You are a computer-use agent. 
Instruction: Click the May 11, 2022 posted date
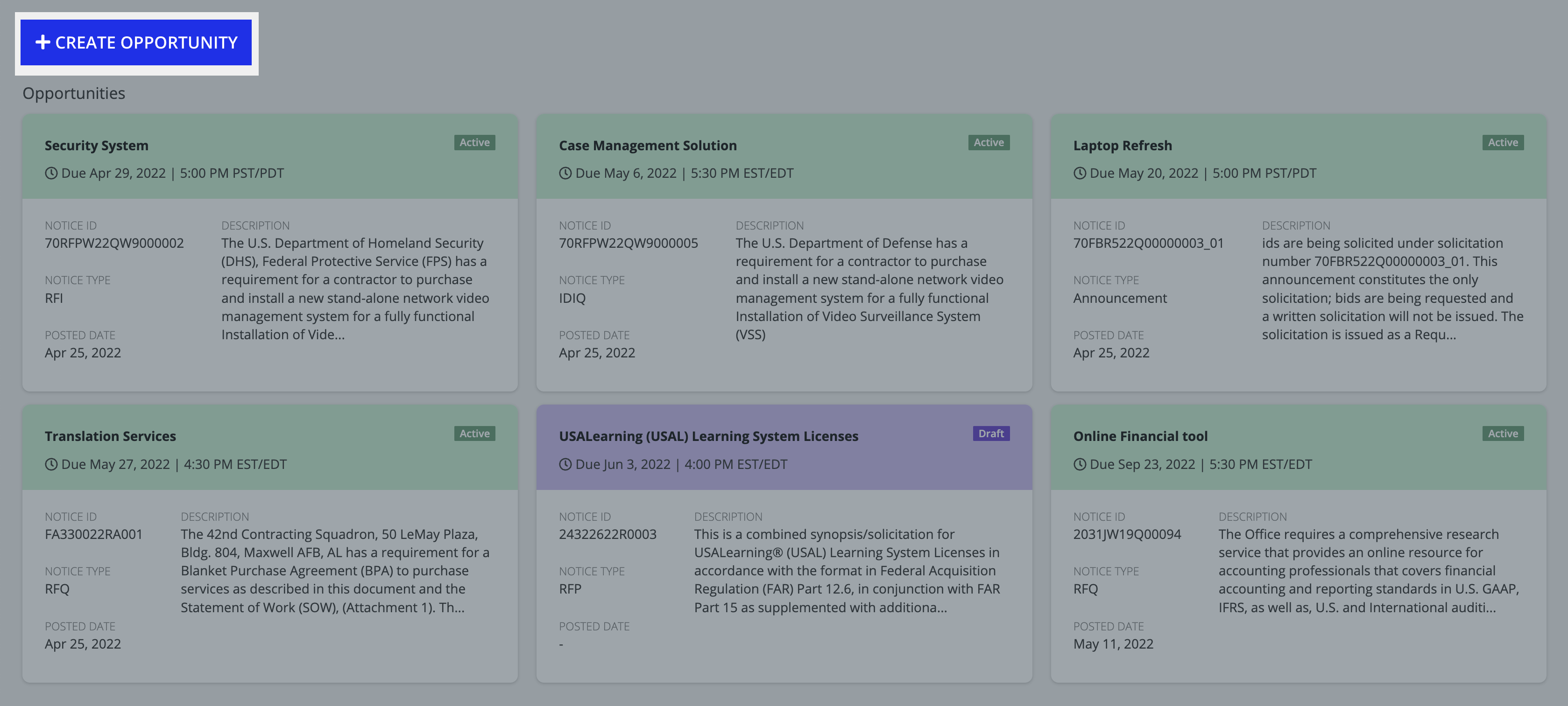[1113, 644]
